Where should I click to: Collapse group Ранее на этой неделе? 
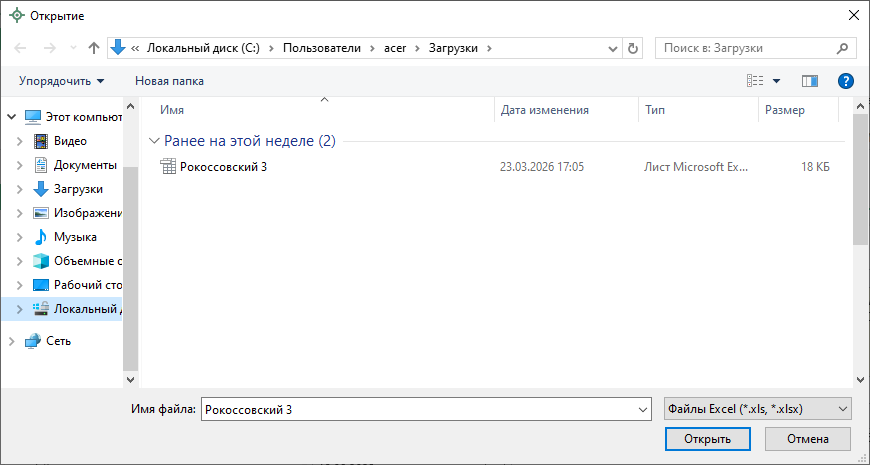pyautogui.click(x=153, y=141)
